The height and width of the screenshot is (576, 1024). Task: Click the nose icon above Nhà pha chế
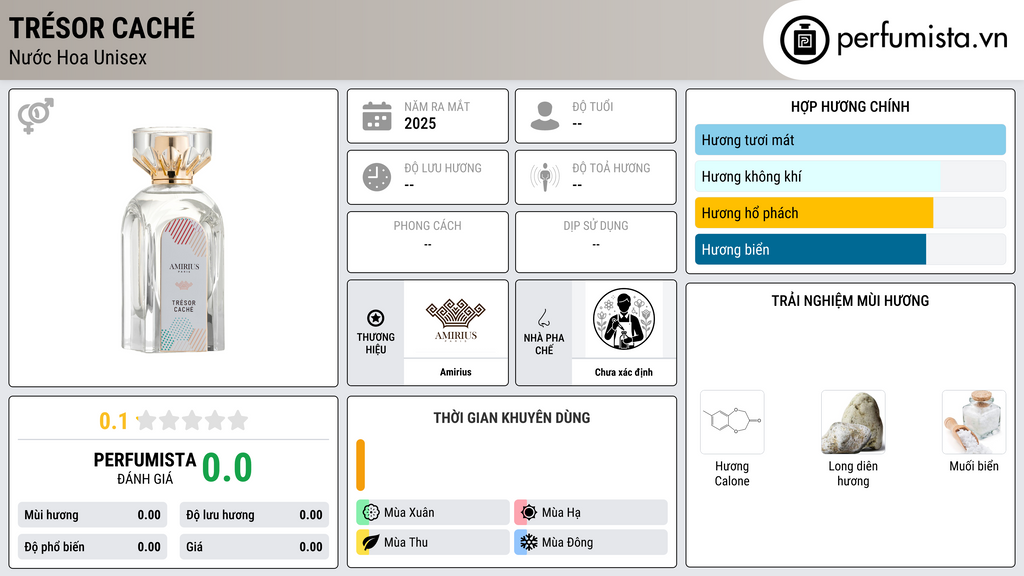[543, 318]
